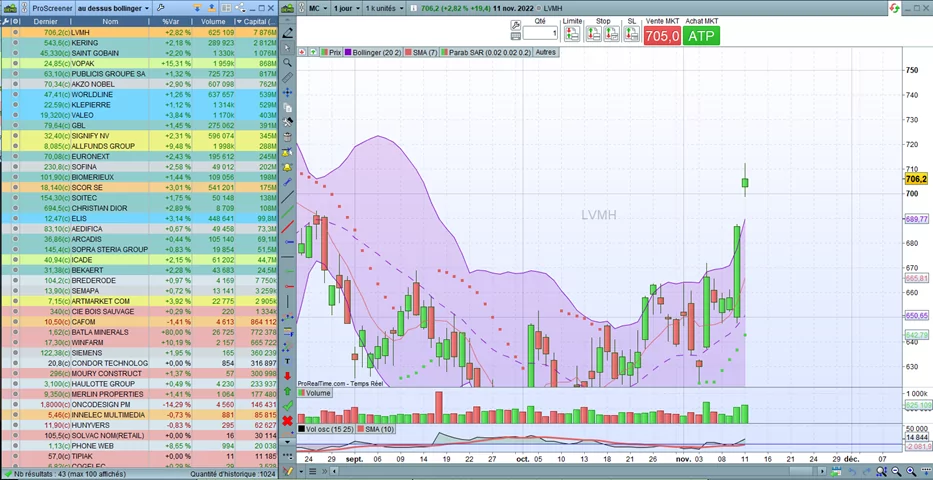
Task: Select the ruler measurement tool
Action: [x=288, y=77]
